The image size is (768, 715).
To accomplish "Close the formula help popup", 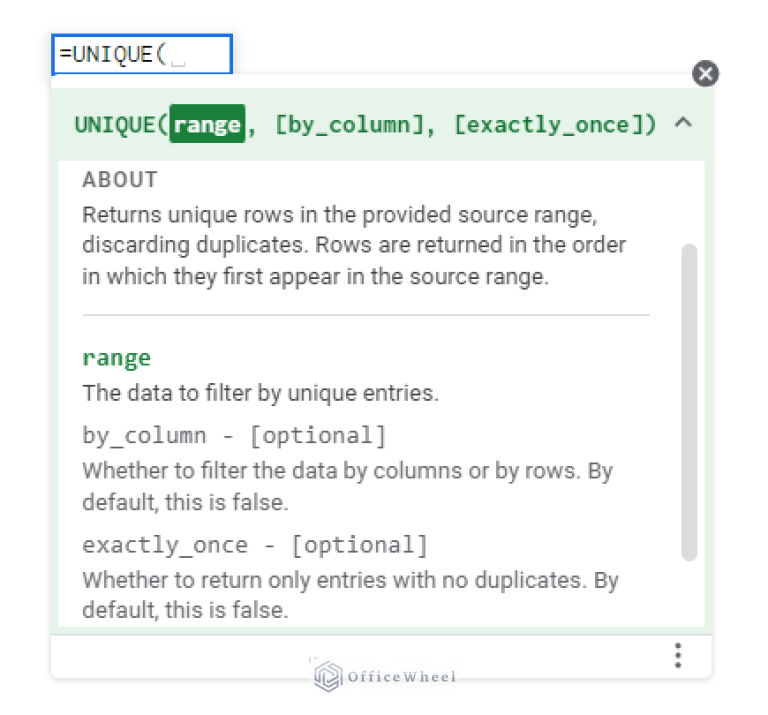I will tap(705, 73).
